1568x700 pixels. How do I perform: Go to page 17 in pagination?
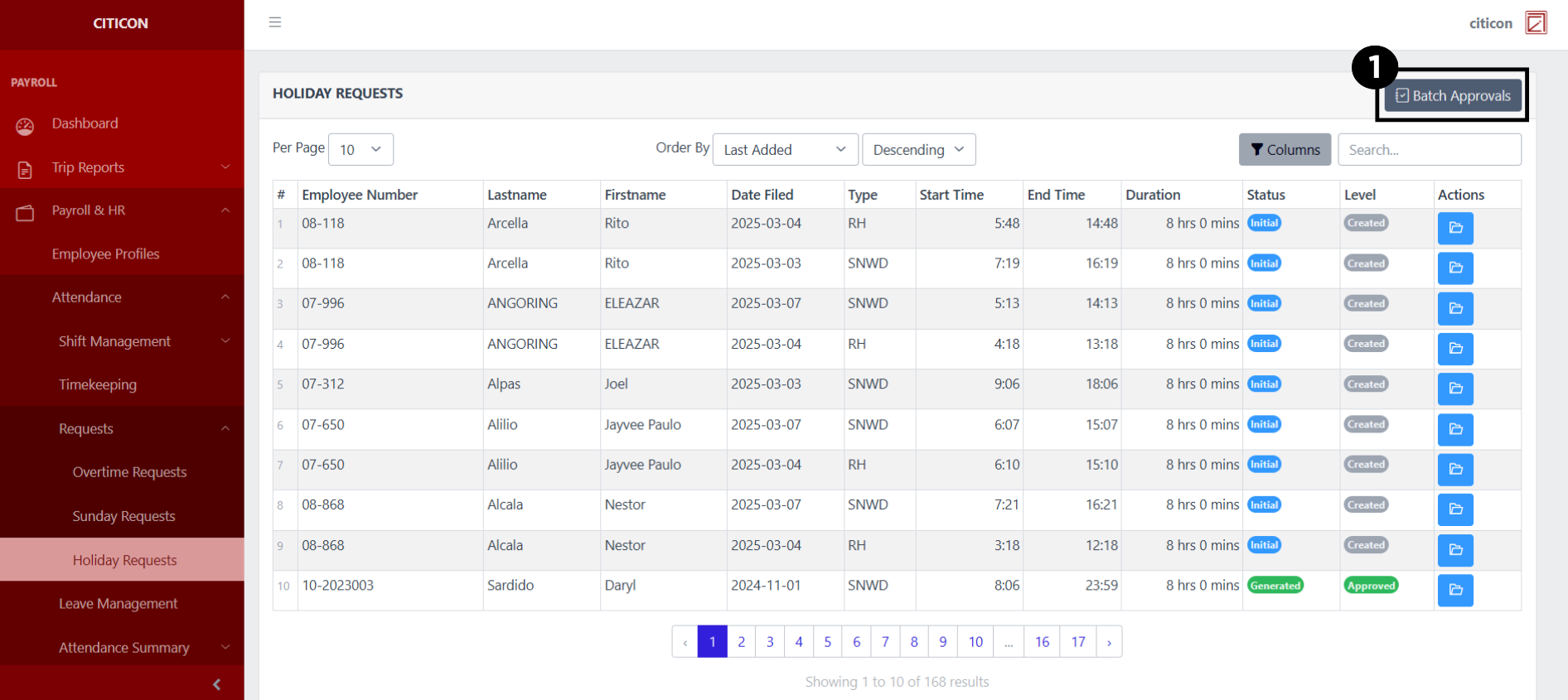[x=1077, y=642]
